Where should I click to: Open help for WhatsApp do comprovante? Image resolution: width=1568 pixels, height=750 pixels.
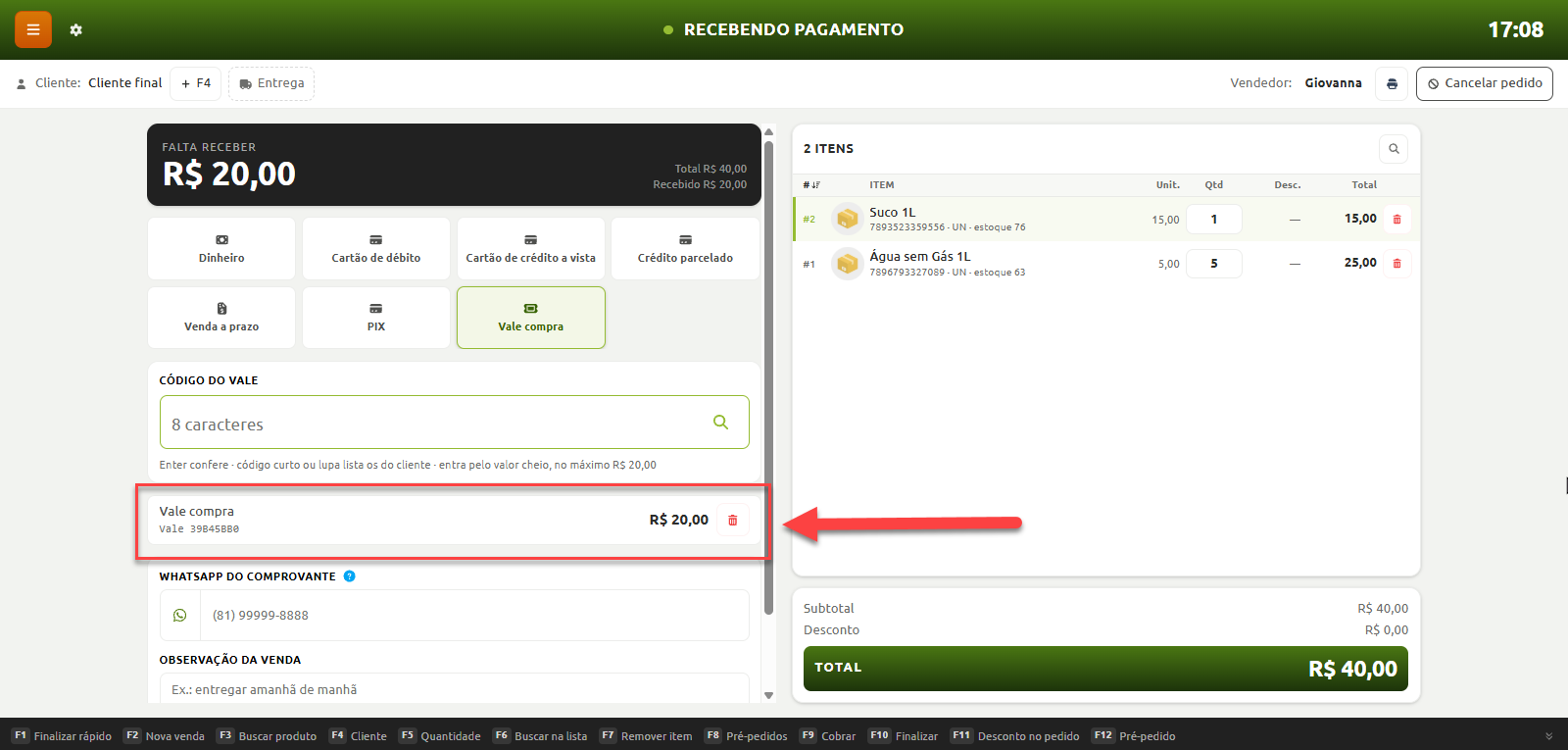tap(350, 576)
